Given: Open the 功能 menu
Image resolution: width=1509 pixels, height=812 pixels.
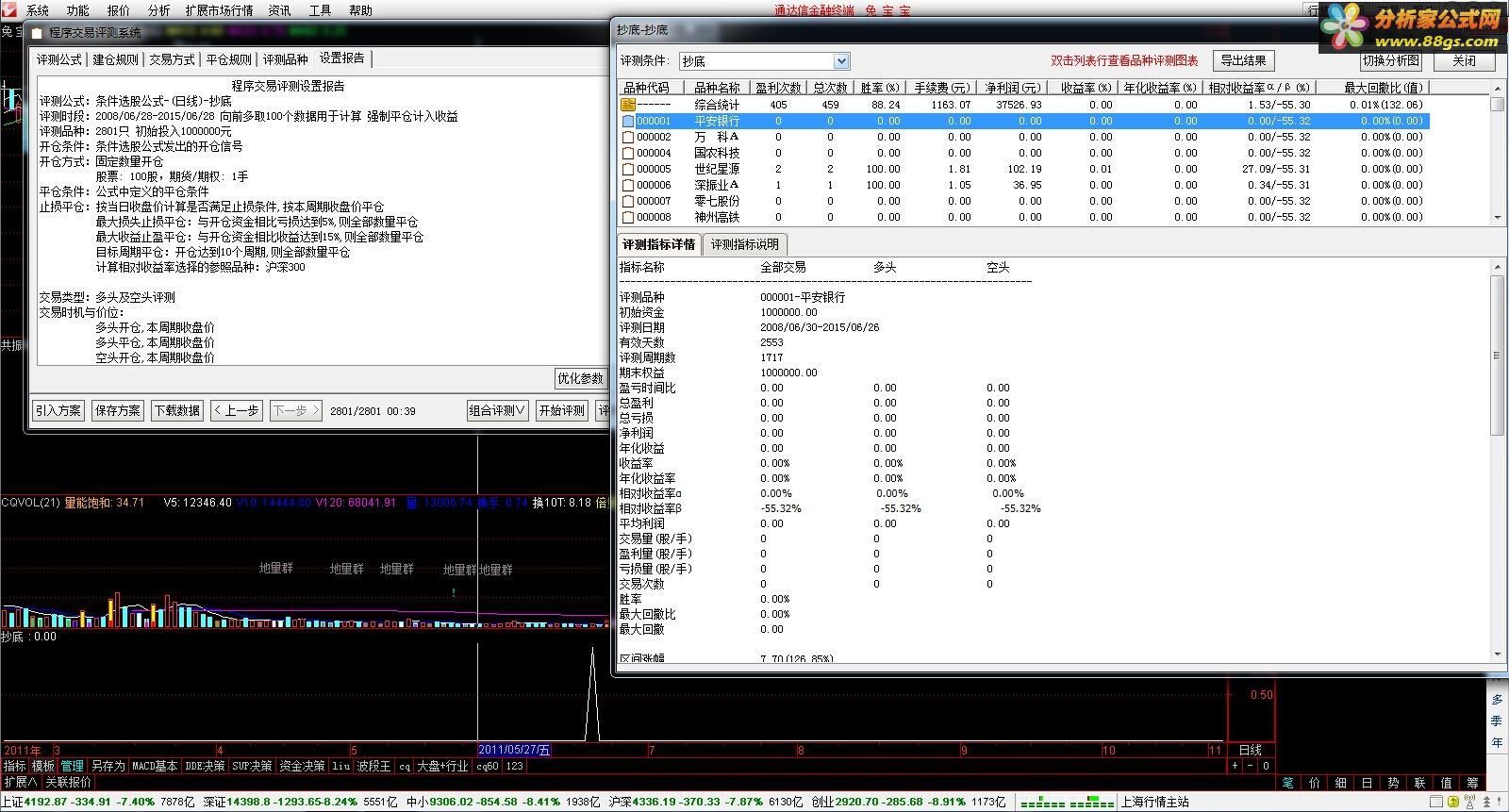Looking at the screenshot, I should click(78, 10).
